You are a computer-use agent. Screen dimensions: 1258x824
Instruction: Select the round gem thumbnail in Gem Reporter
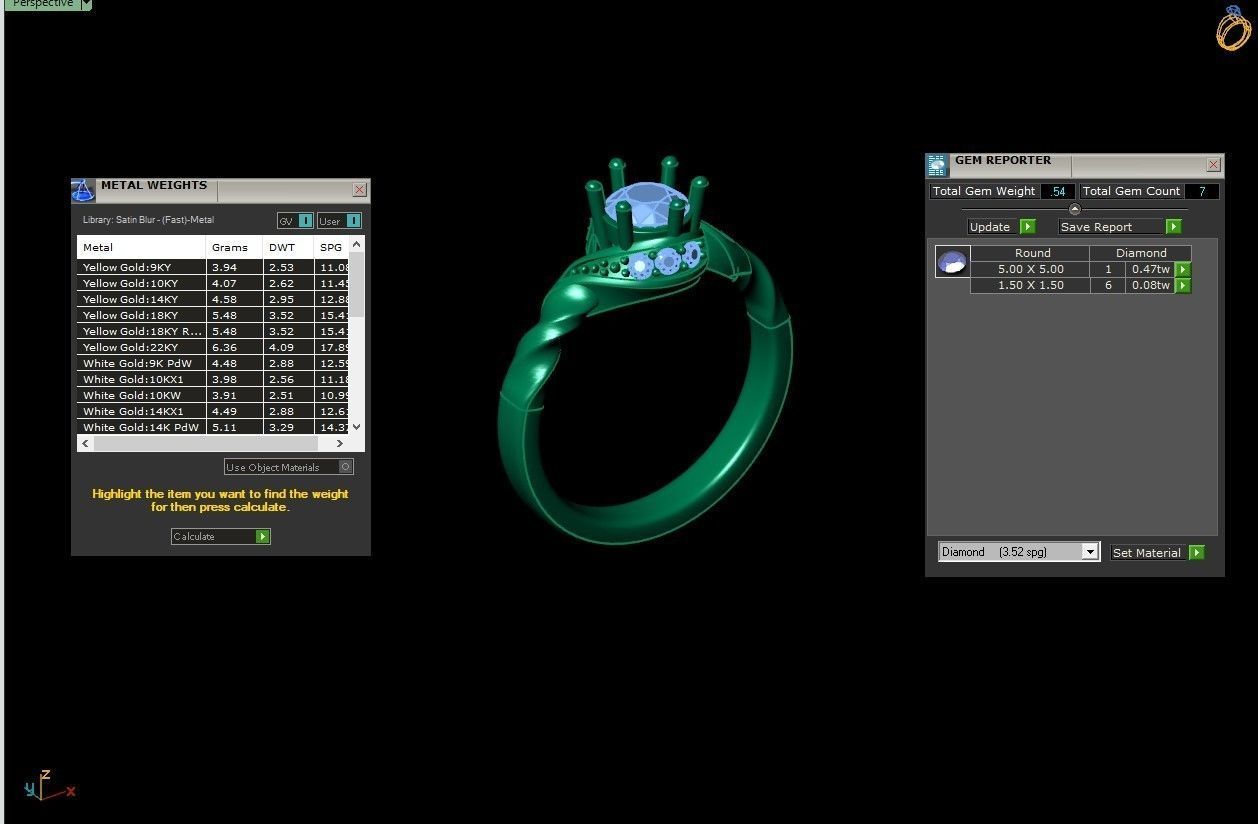click(x=952, y=262)
